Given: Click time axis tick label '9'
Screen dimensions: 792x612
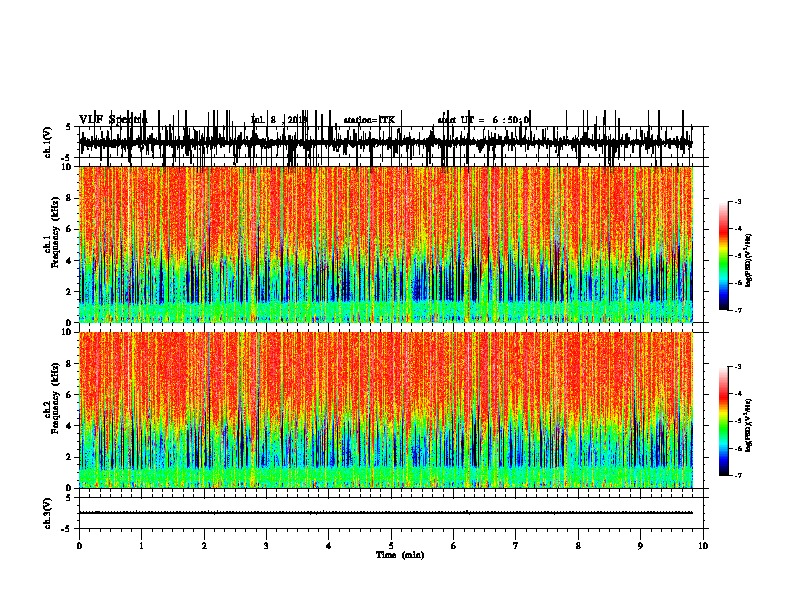Looking at the screenshot, I should 640,546.
